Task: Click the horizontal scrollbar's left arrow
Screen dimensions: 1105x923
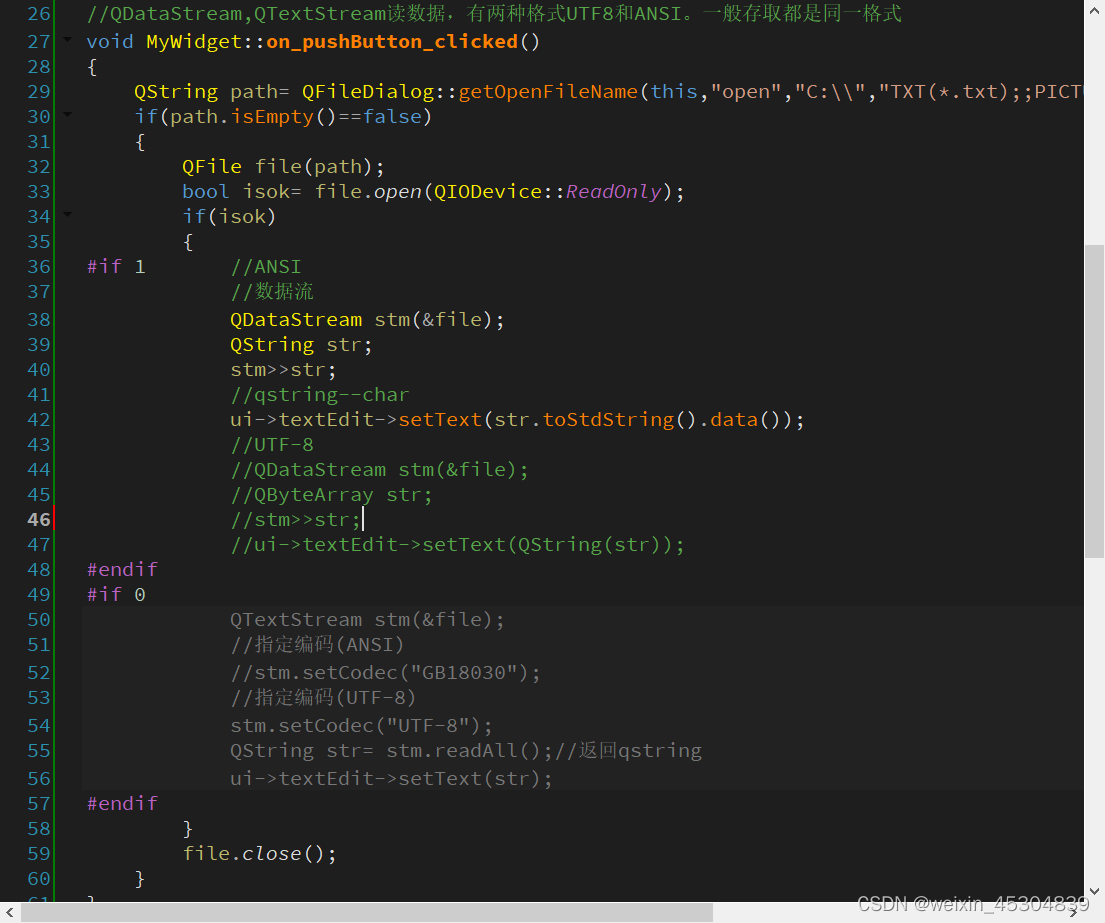Action: [7, 913]
